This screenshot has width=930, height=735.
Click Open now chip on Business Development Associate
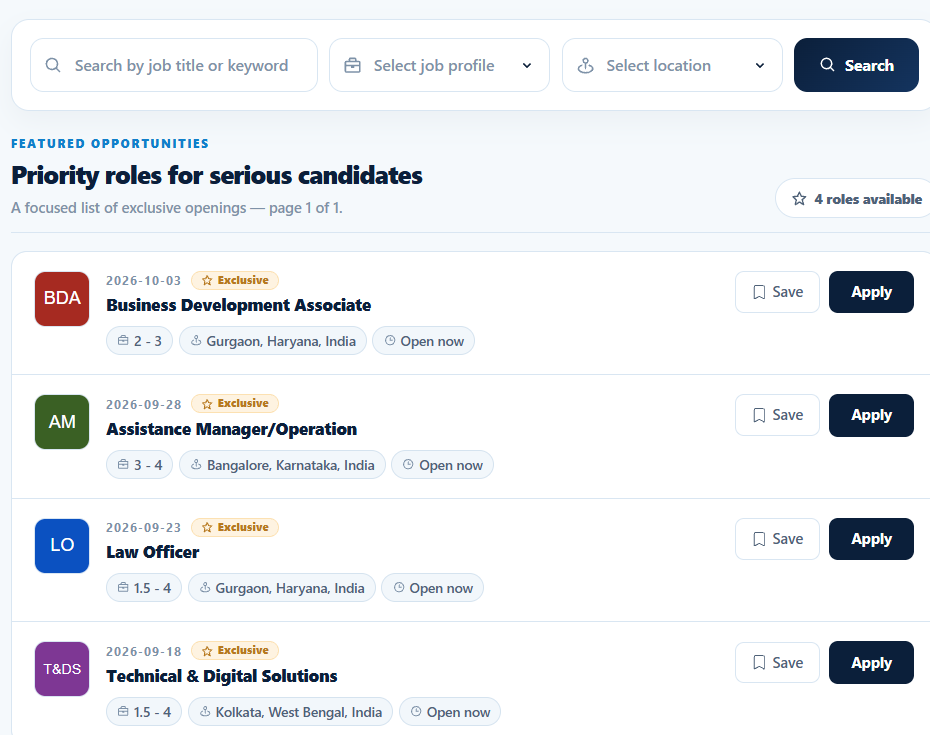tap(423, 341)
